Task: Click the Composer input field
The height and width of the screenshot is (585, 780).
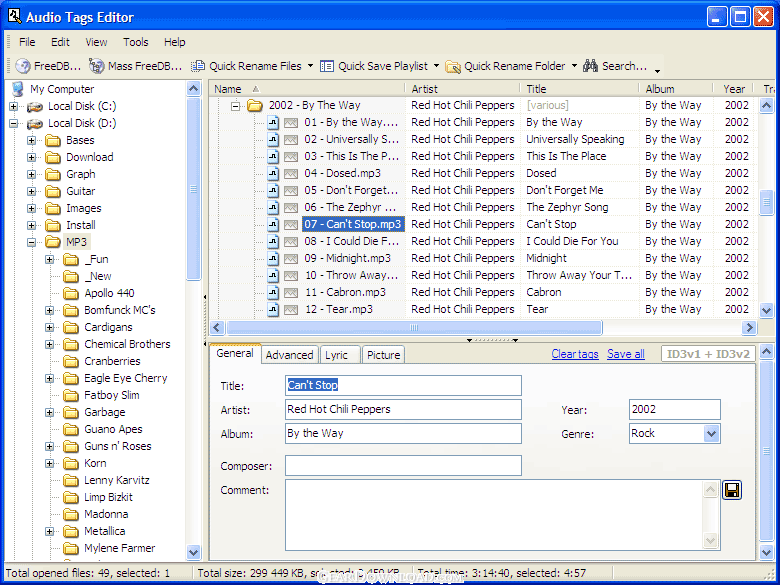Action: click(403, 466)
